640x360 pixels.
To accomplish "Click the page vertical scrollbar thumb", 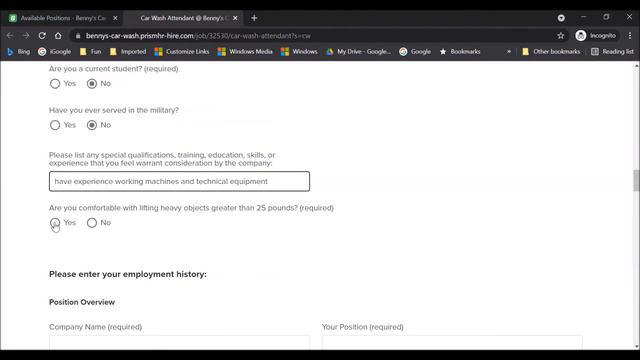I will (x=636, y=180).
